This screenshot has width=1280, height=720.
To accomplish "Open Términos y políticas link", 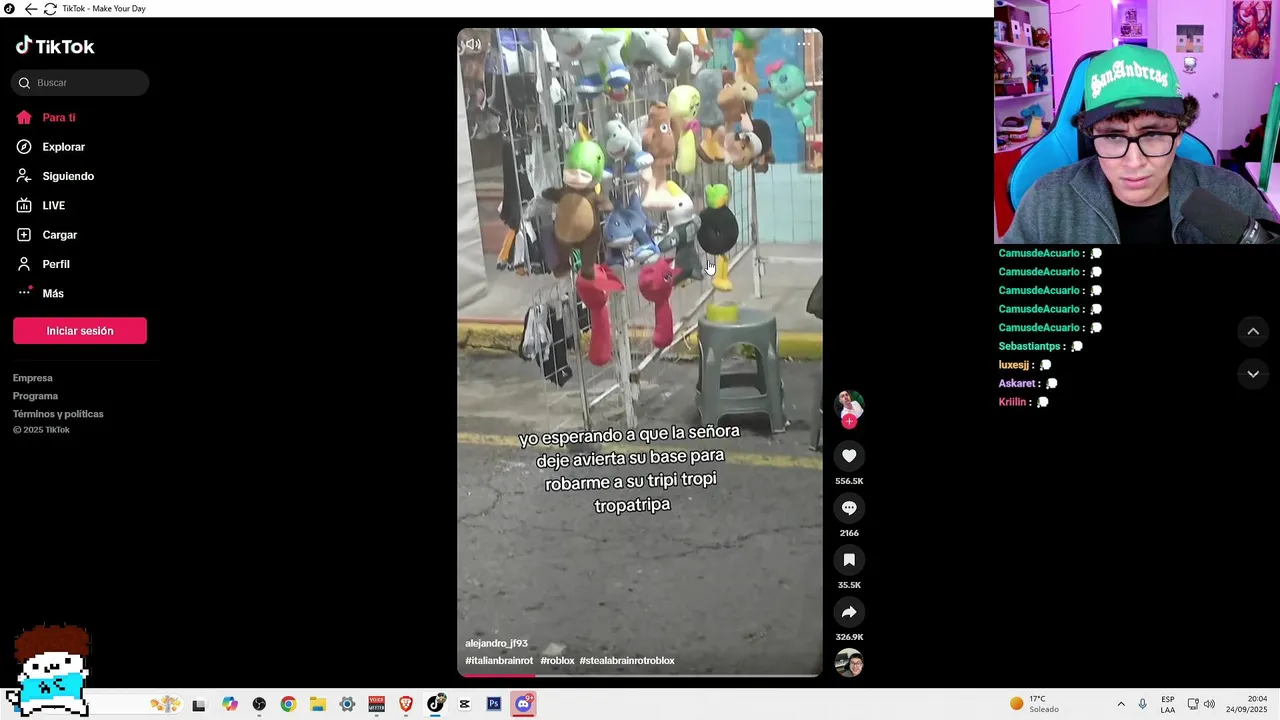I will pos(58,414).
